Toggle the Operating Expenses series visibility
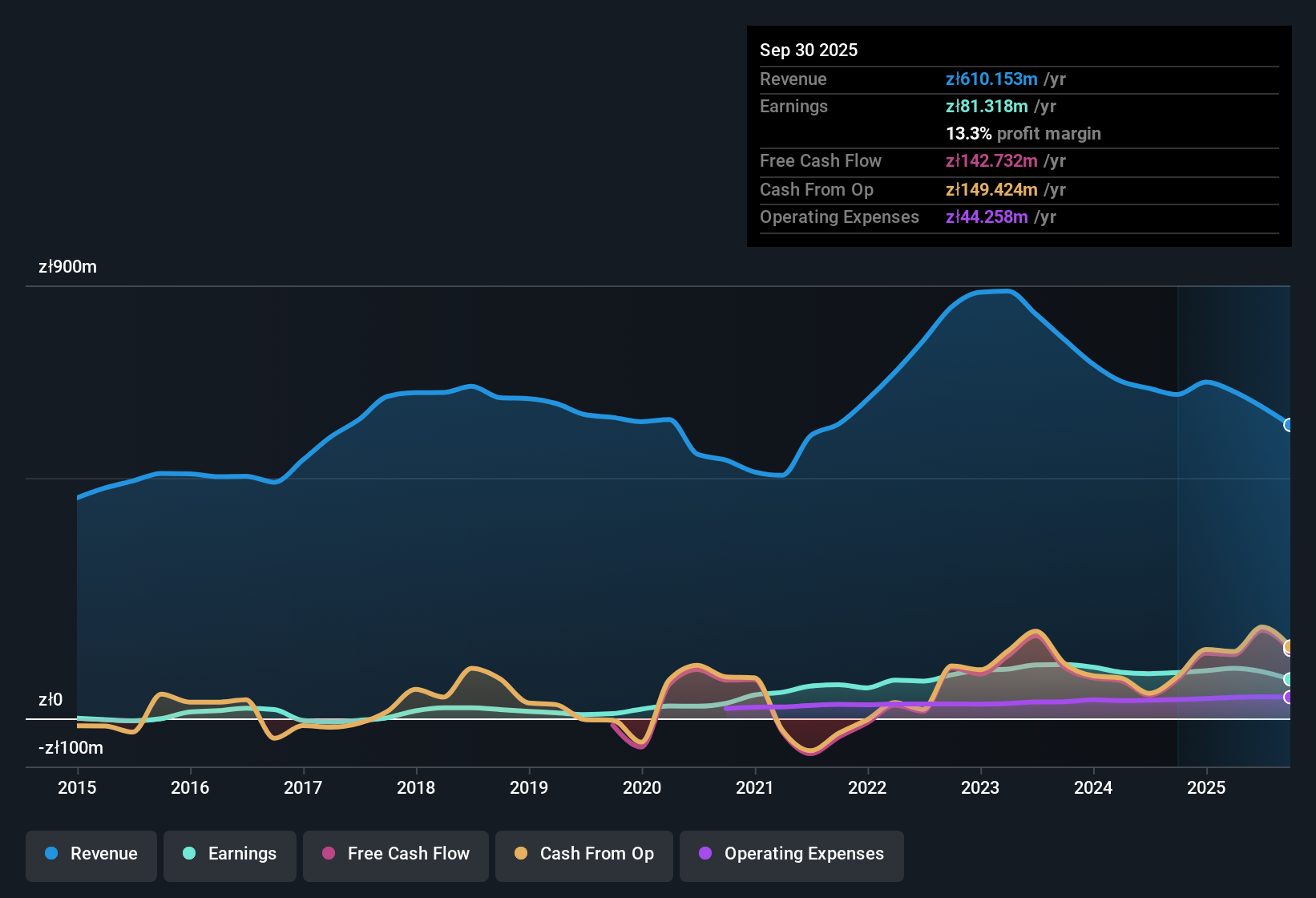Viewport: 1316px width, 898px height. click(791, 854)
